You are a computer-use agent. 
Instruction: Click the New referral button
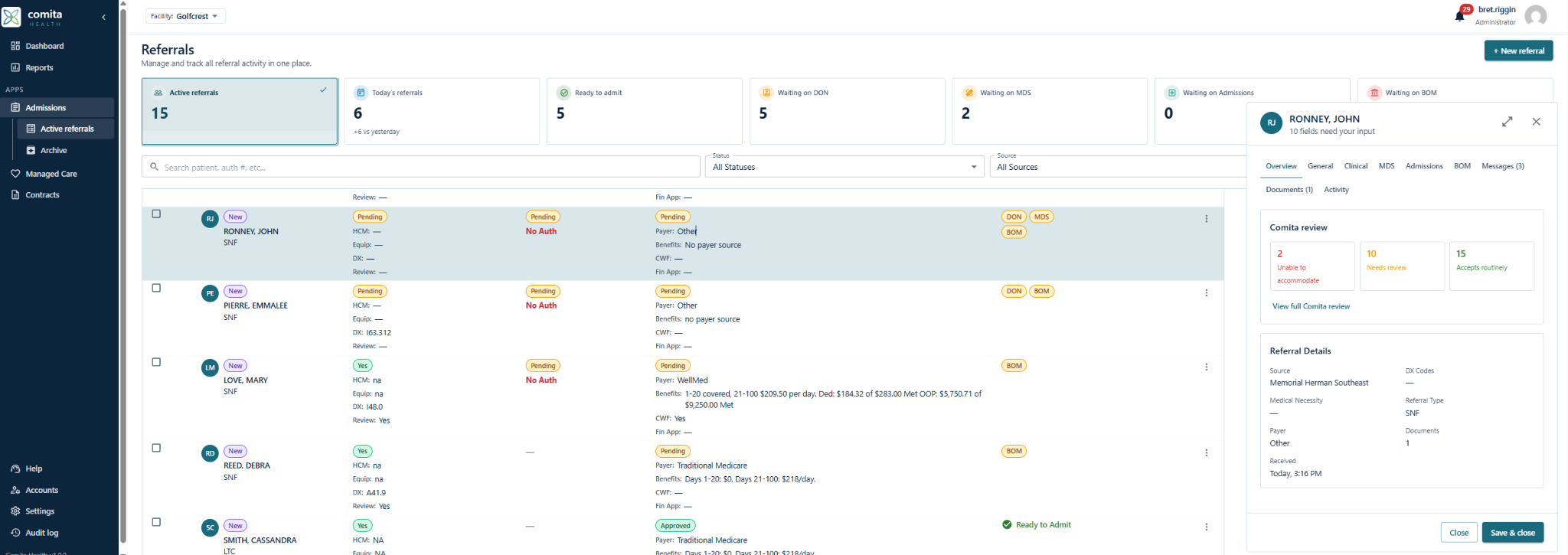pos(1518,51)
